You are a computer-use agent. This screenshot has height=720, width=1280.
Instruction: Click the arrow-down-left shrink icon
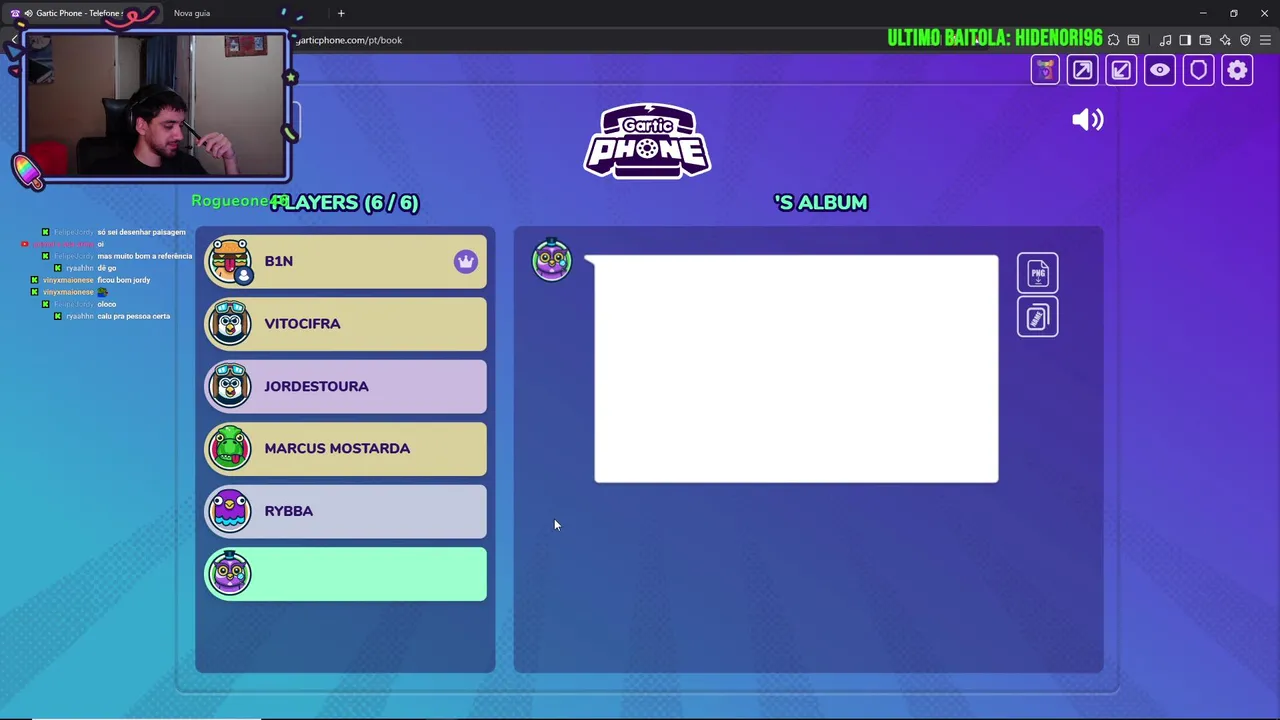(1121, 70)
